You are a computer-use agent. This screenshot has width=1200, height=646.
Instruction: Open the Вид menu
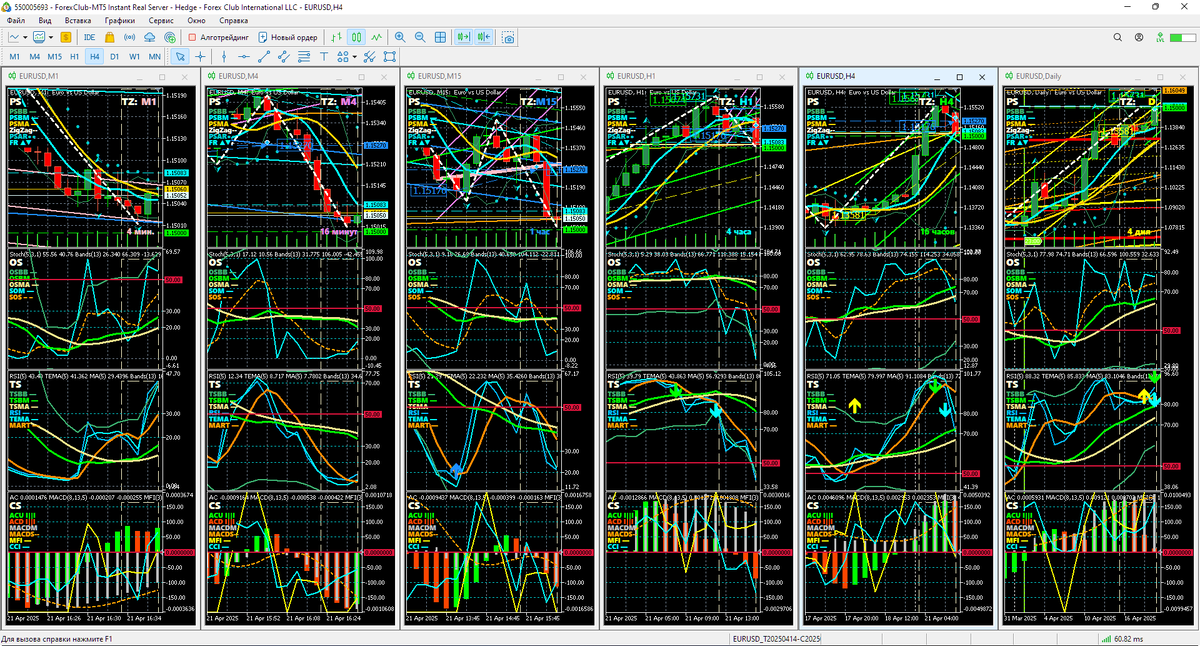(x=45, y=20)
